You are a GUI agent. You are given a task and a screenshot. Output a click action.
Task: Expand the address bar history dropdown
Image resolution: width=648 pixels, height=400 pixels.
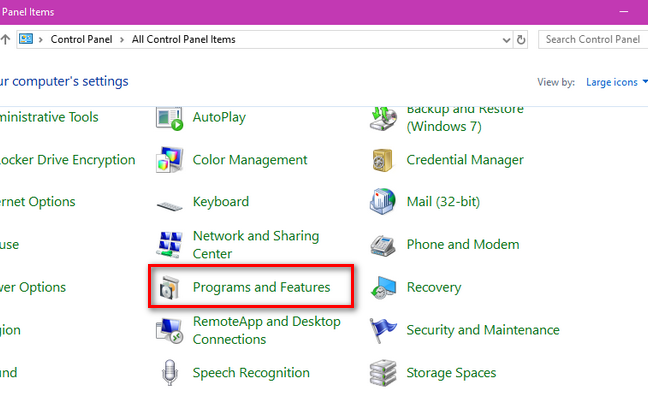(x=506, y=40)
